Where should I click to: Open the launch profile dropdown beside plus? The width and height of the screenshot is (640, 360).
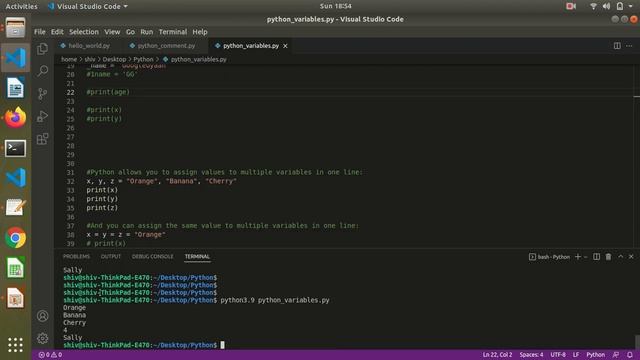(585, 257)
